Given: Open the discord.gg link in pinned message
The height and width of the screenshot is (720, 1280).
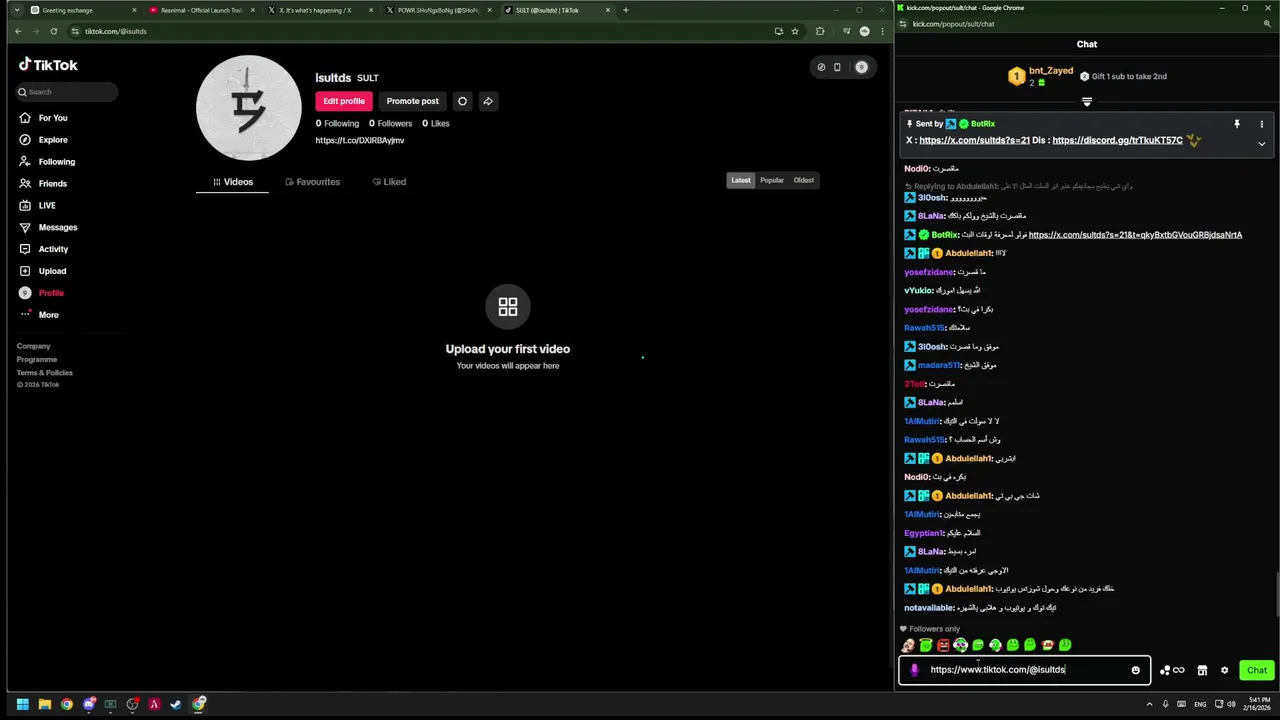Looking at the screenshot, I should [x=1117, y=141].
